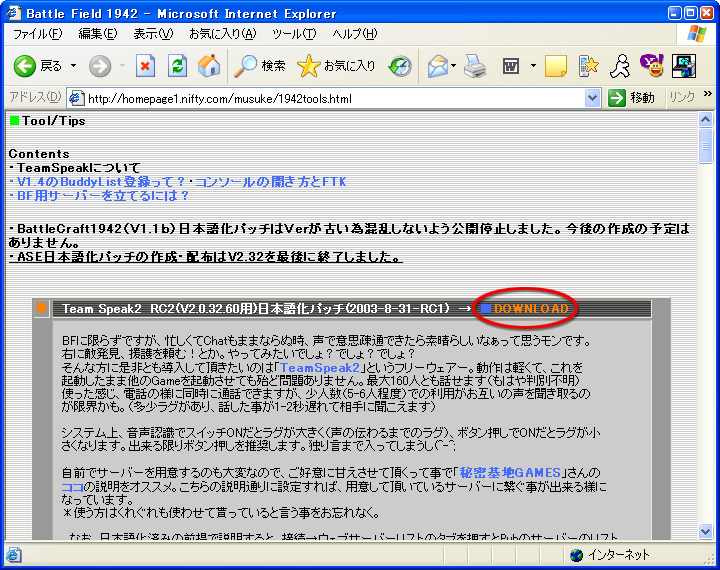Open the Mail dropdown arrow
The height and width of the screenshot is (570, 720).
pos(454,66)
